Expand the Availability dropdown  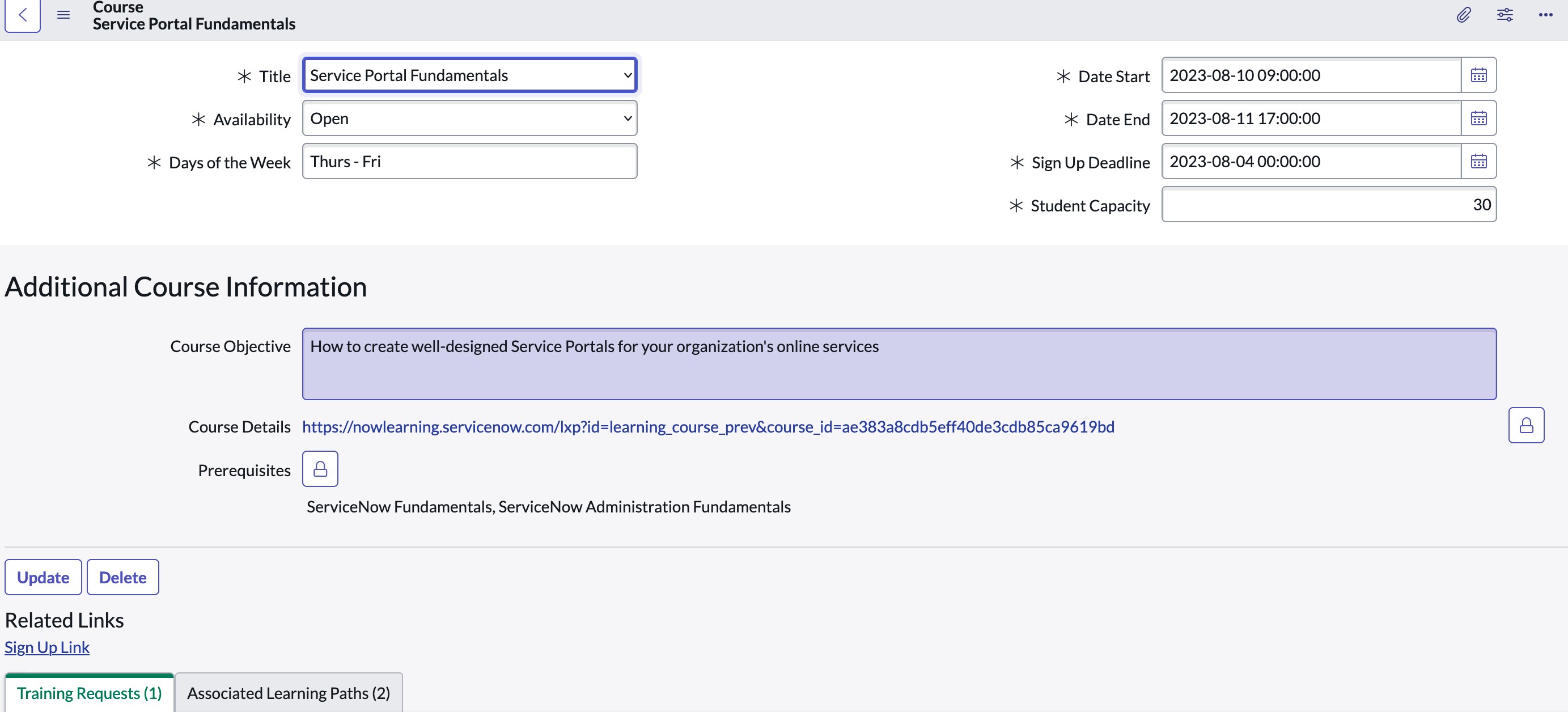pos(469,118)
